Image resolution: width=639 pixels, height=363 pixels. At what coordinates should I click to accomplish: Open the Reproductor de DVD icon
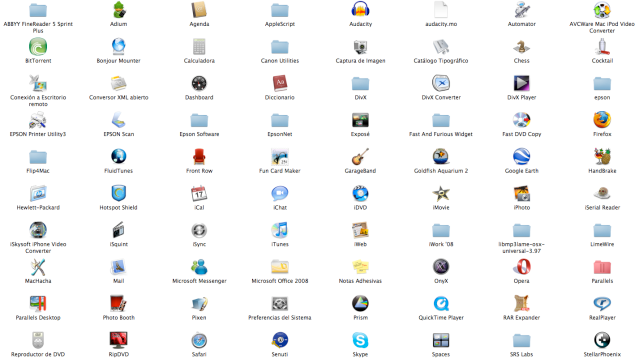(38, 340)
